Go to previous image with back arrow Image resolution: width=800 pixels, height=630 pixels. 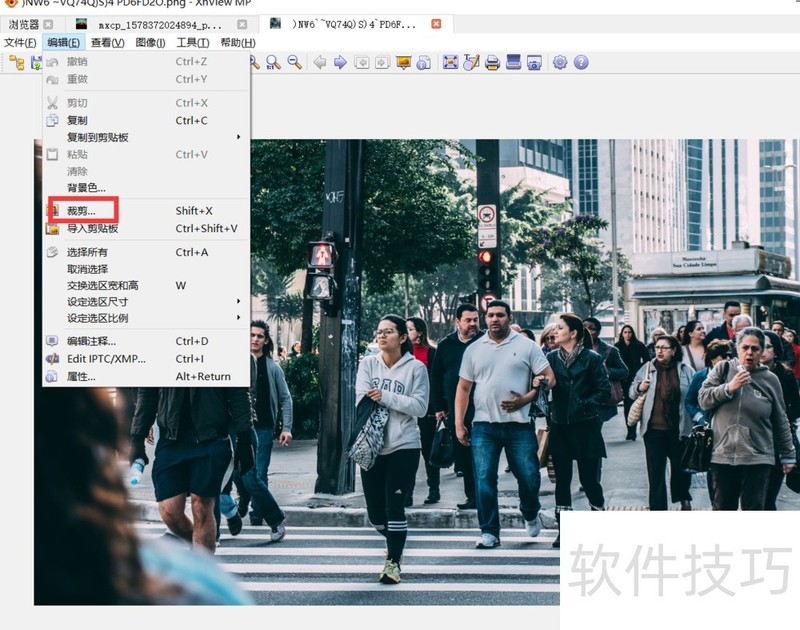tap(319, 62)
